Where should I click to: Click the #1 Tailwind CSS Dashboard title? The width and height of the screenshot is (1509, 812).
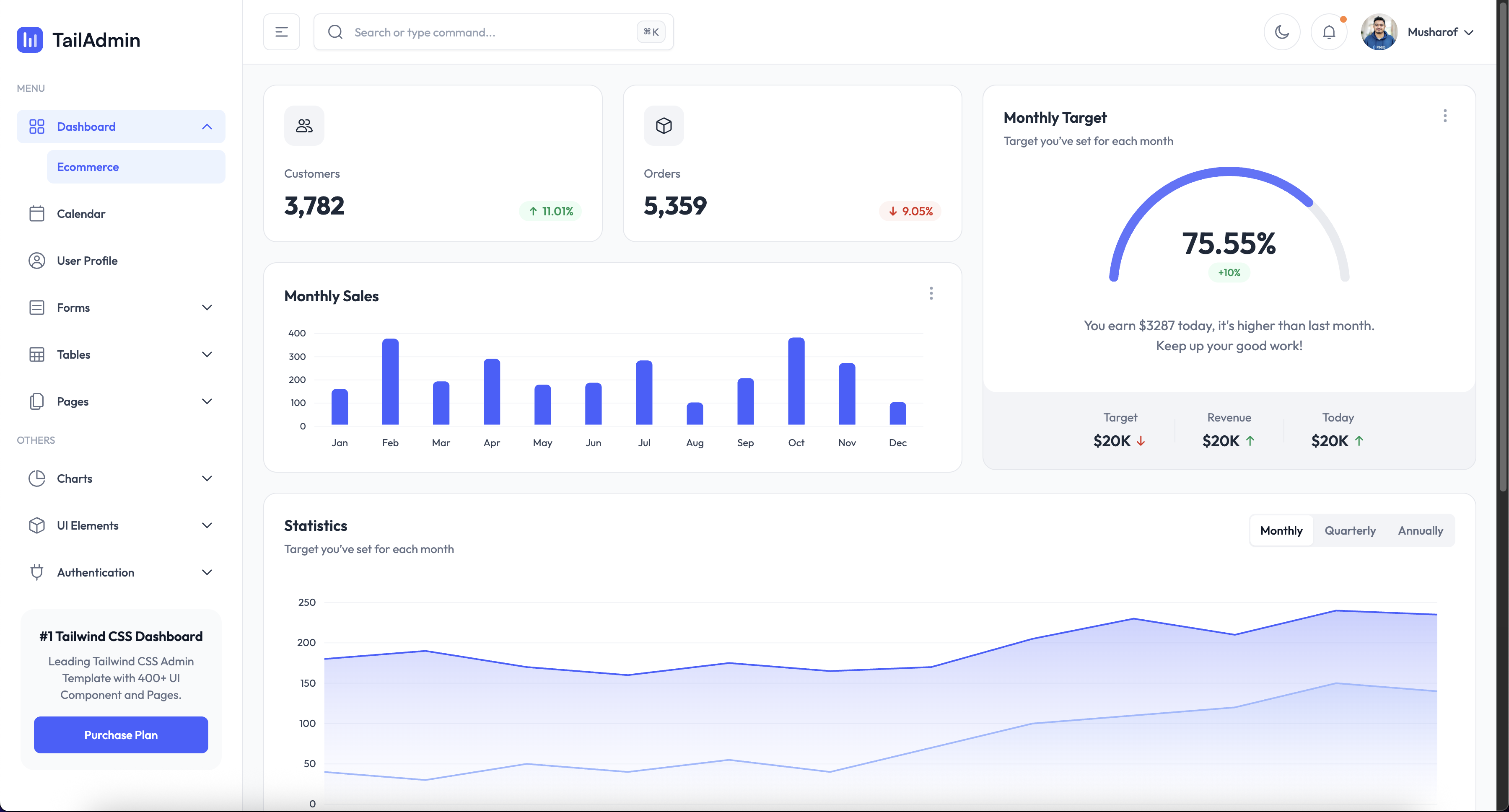pos(121,636)
